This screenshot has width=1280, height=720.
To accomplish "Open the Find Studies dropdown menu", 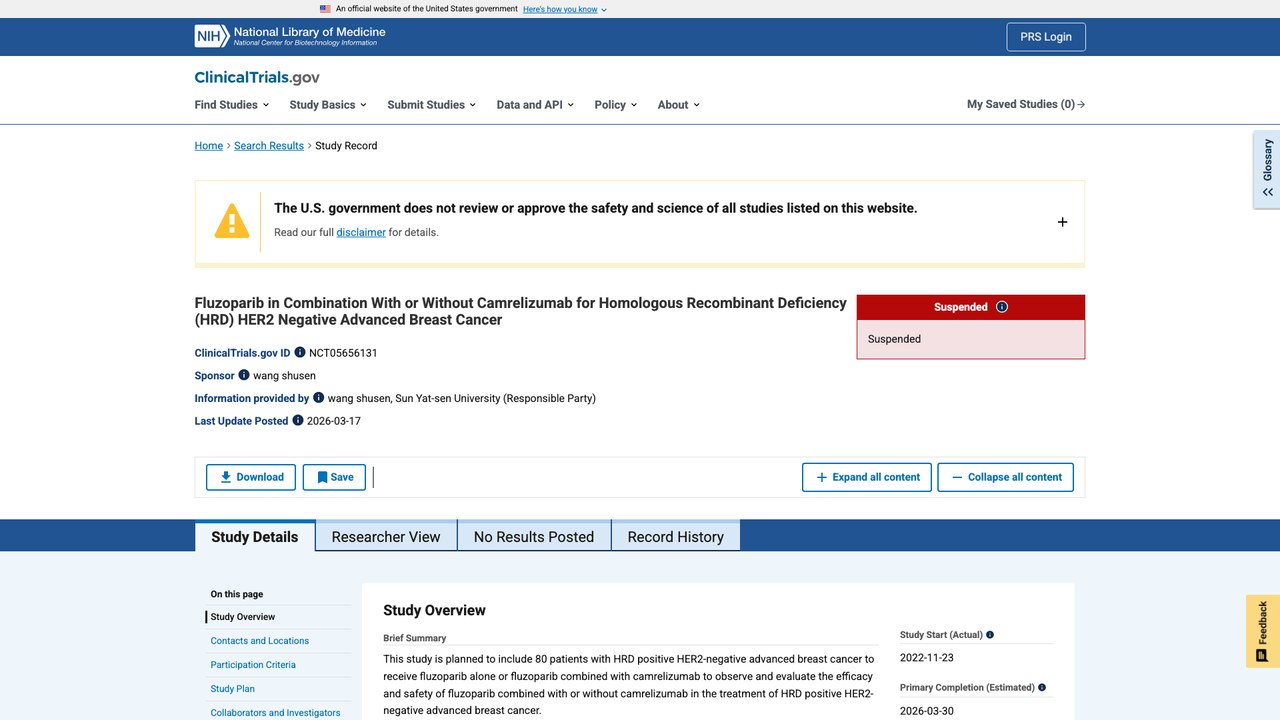I will pyautogui.click(x=232, y=105).
